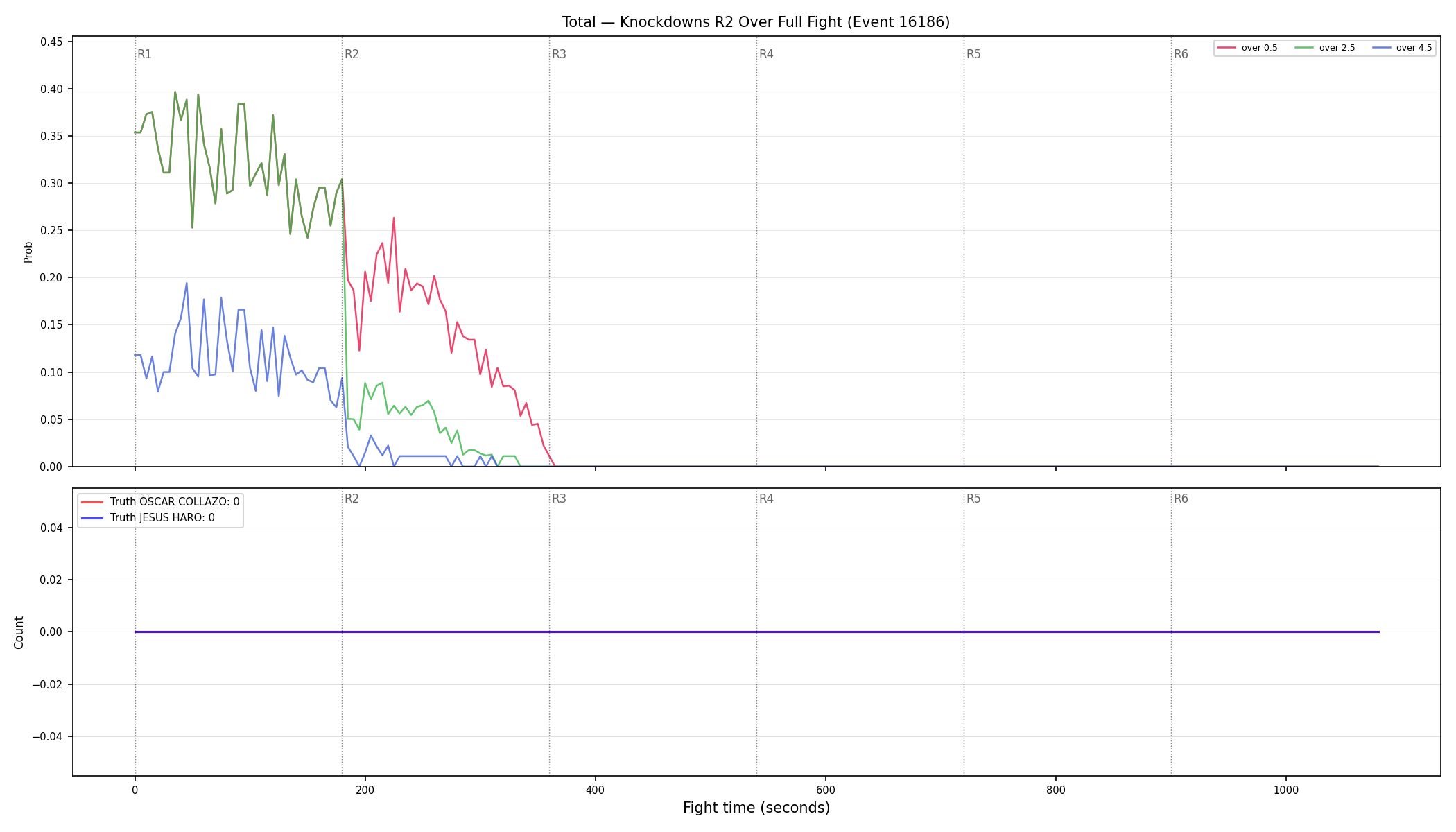Viewport: 1456px width, 832px height.
Task: Select the 'Truth OSCAR COLLAZO: 0' legend entry
Action: (160, 502)
